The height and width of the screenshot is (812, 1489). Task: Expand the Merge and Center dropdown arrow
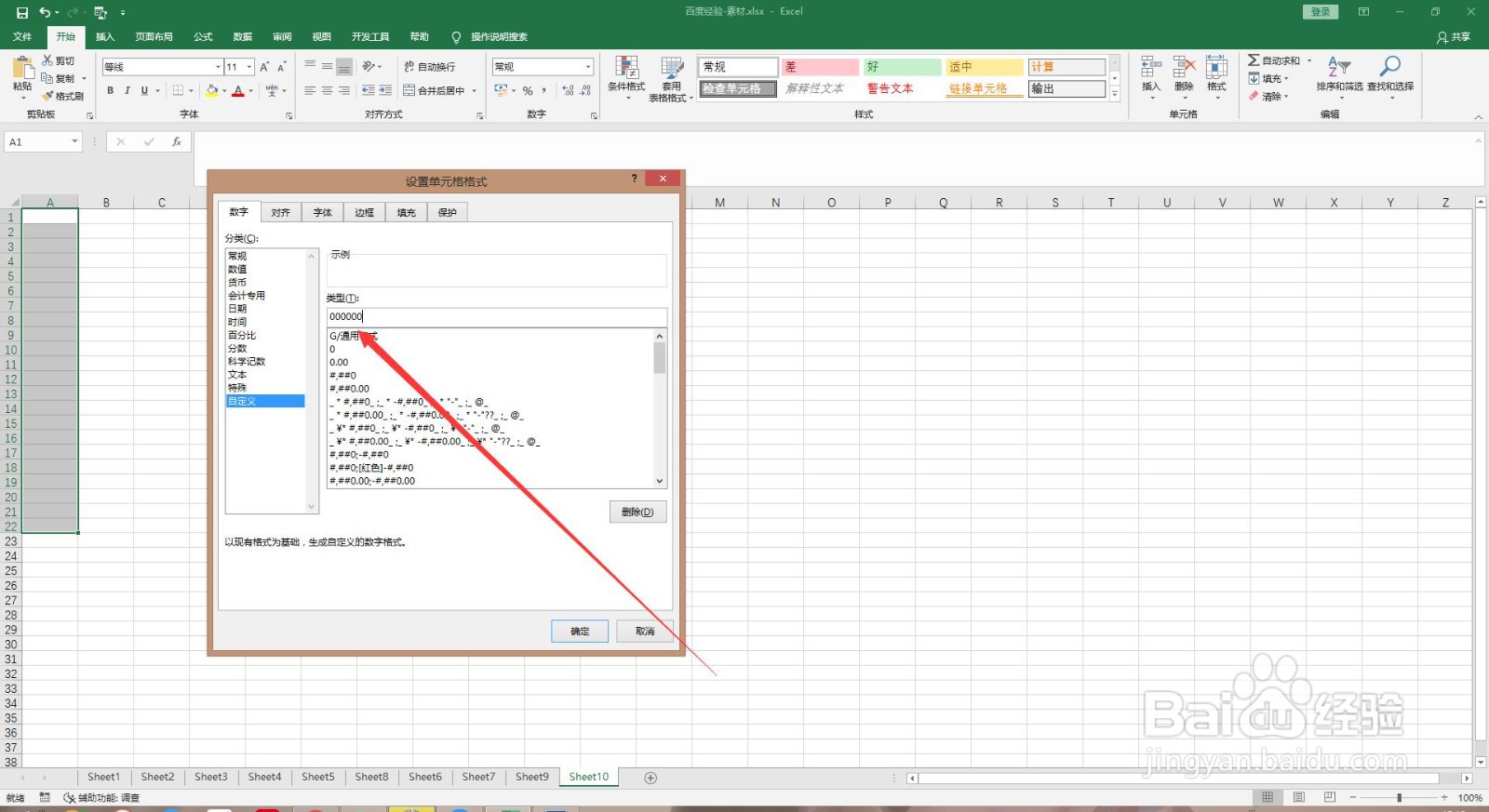click(475, 90)
